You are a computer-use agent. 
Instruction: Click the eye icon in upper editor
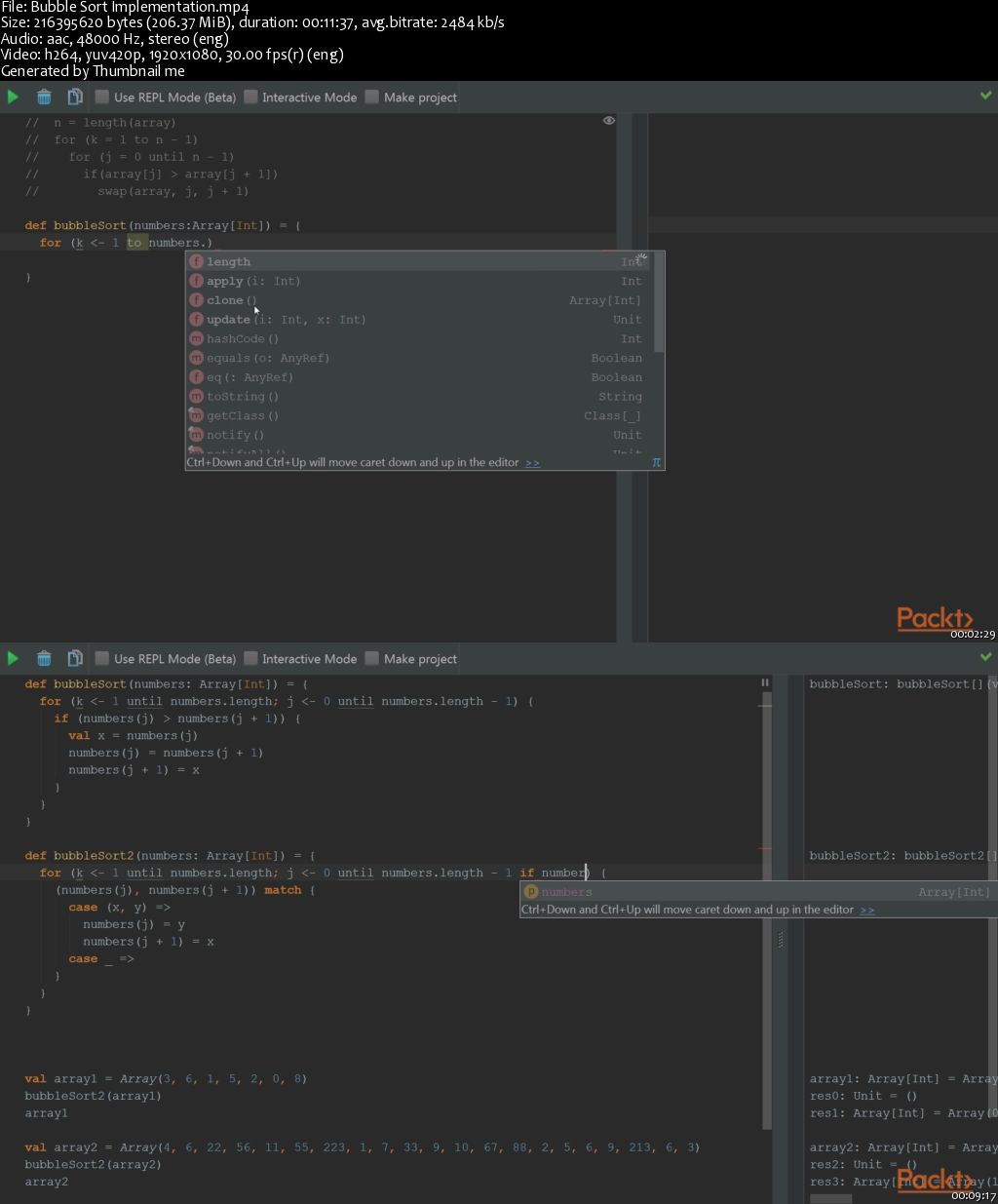click(x=609, y=121)
